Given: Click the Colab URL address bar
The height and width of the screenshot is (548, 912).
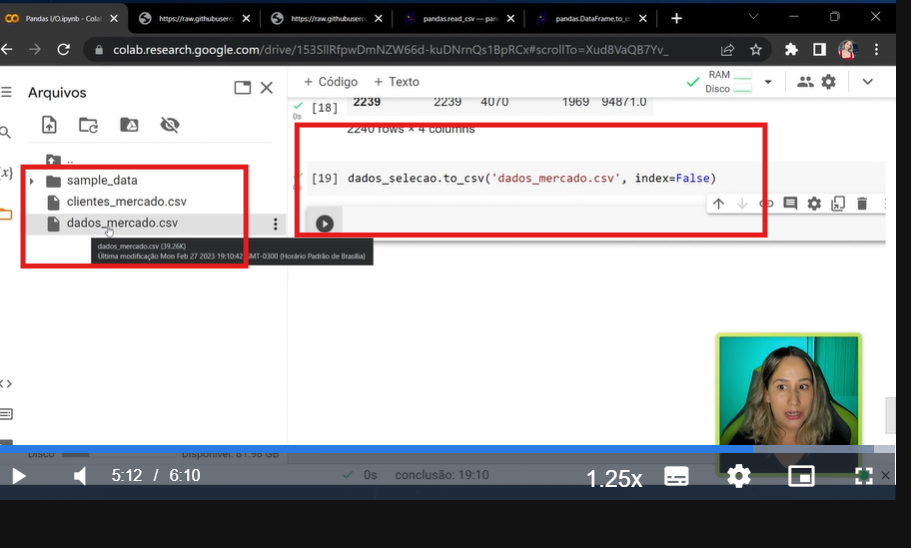Looking at the screenshot, I should (x=390, y=50).
